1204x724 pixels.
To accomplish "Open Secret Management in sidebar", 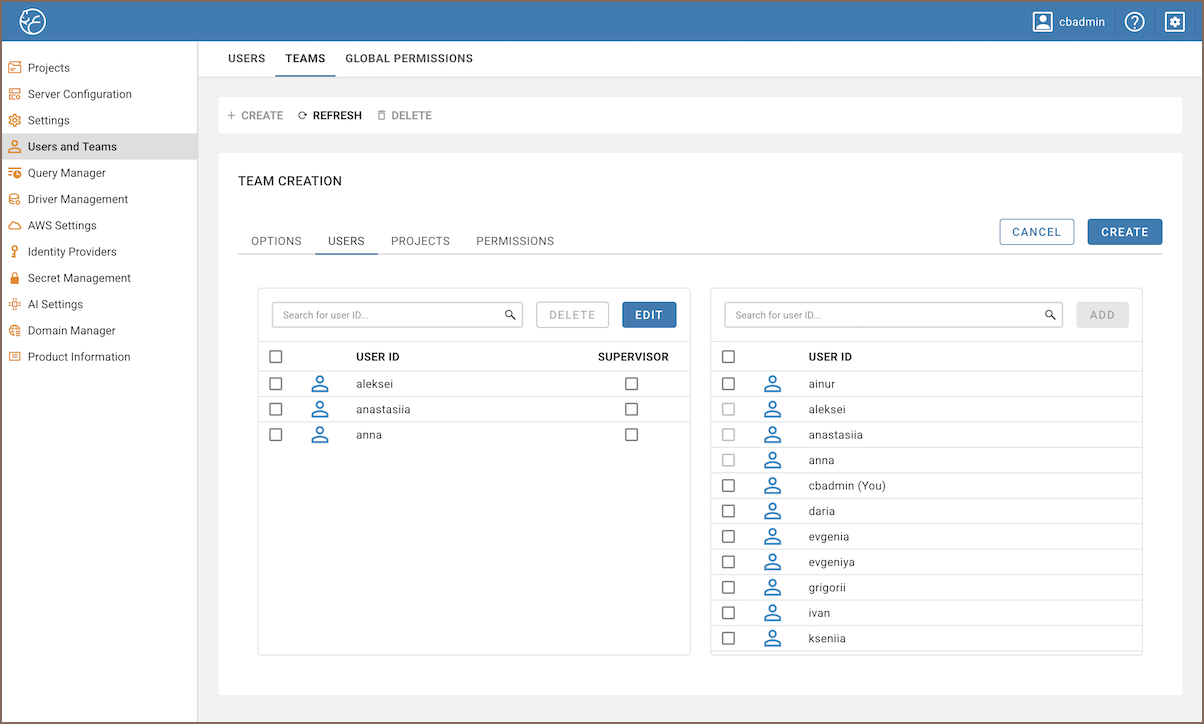I will click(79, 278).
